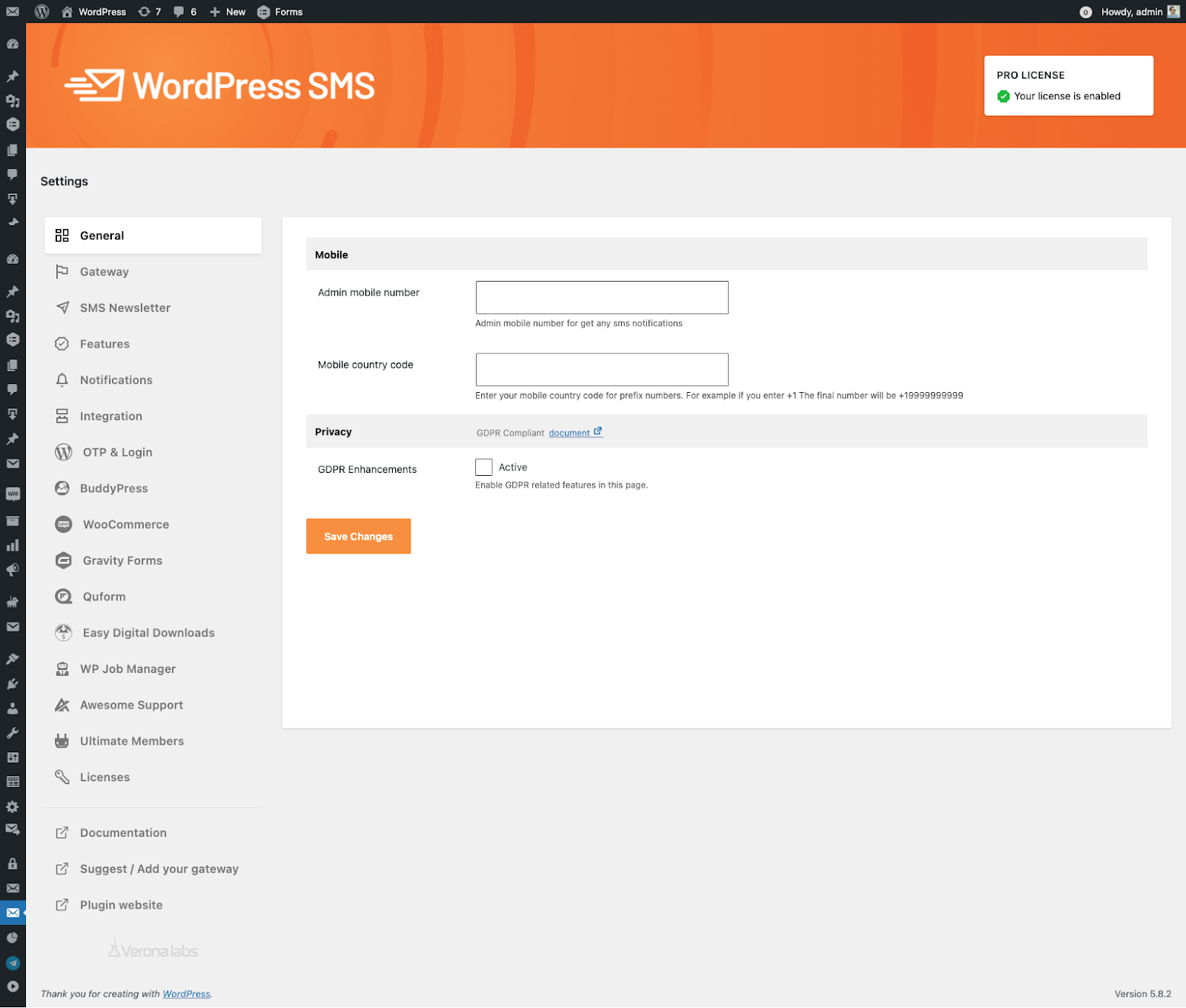Click the notification counter showing 0
Screen dimensions: 1186x1008
tap(1085, 12)
